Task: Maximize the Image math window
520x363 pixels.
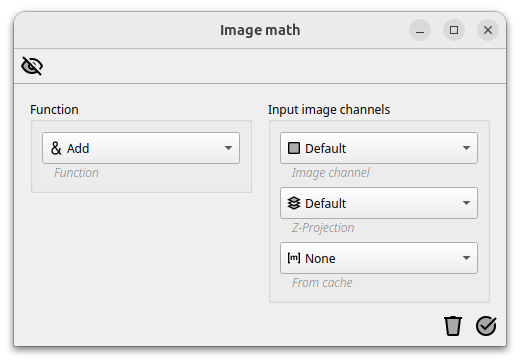Action: [454, 30]
